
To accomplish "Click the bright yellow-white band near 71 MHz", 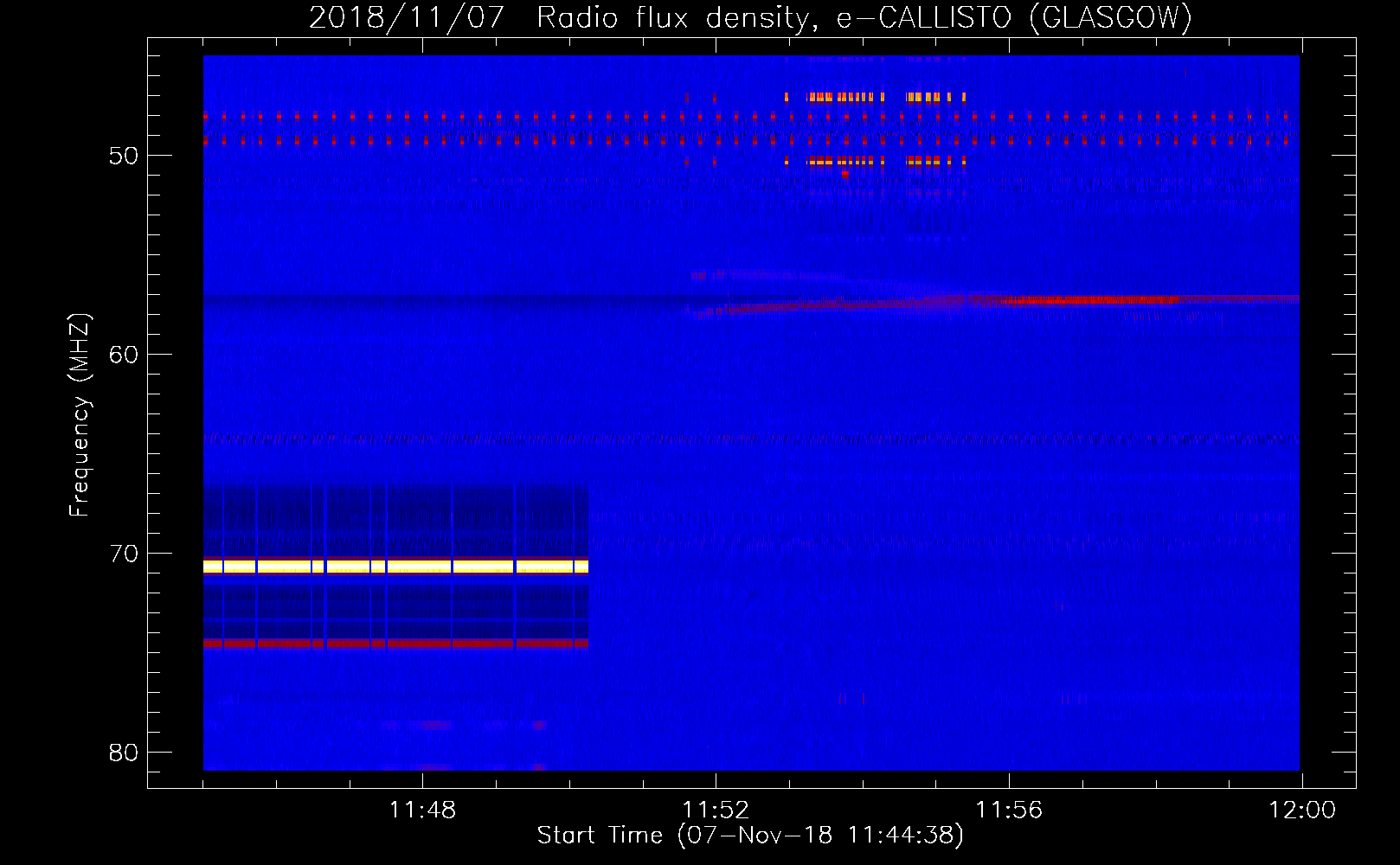I will tap(395, 567).
